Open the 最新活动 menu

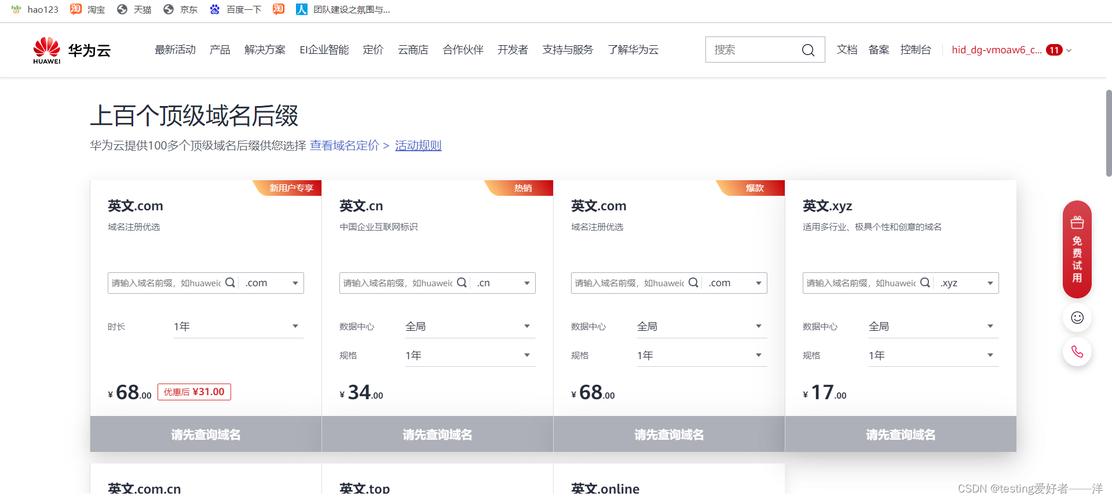point(175,50)
